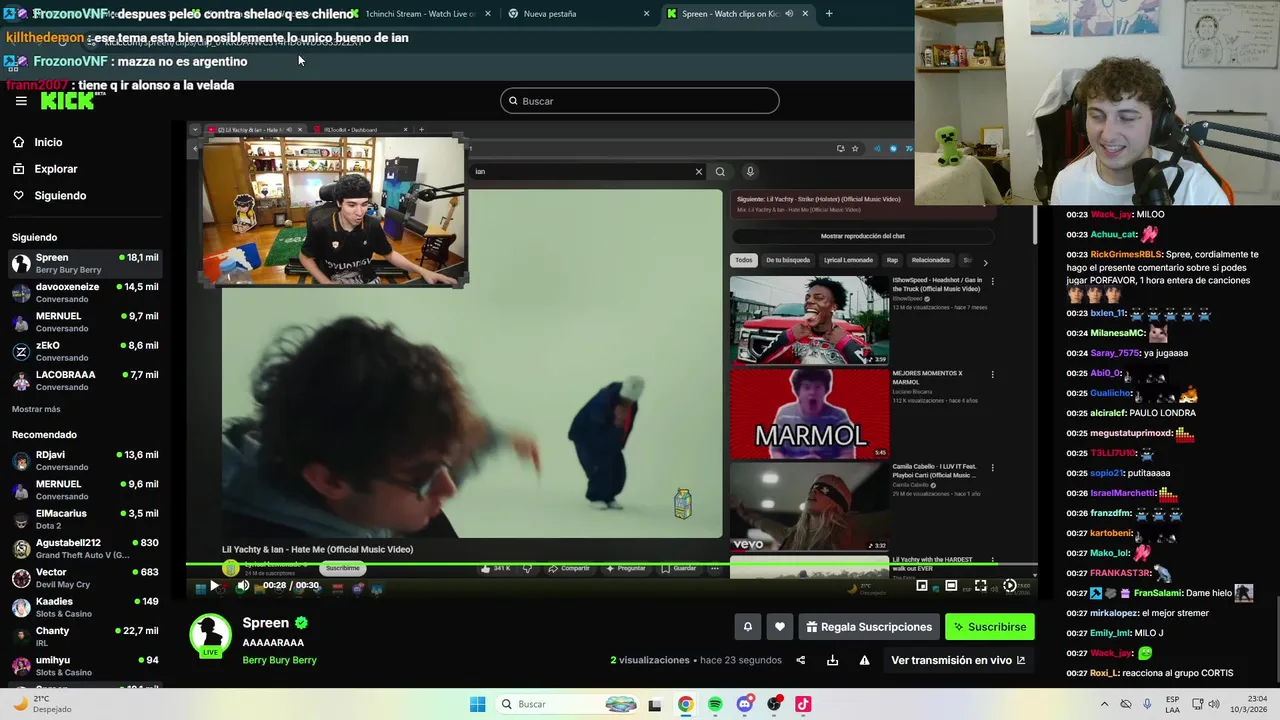Open Berry Bury Berry category link

coord(279,660)
